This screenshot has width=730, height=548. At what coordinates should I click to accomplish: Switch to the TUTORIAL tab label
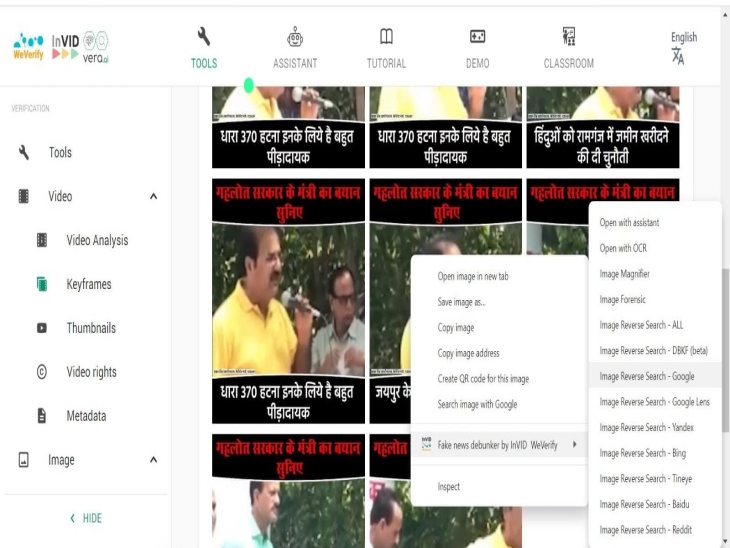pos(386,63)
